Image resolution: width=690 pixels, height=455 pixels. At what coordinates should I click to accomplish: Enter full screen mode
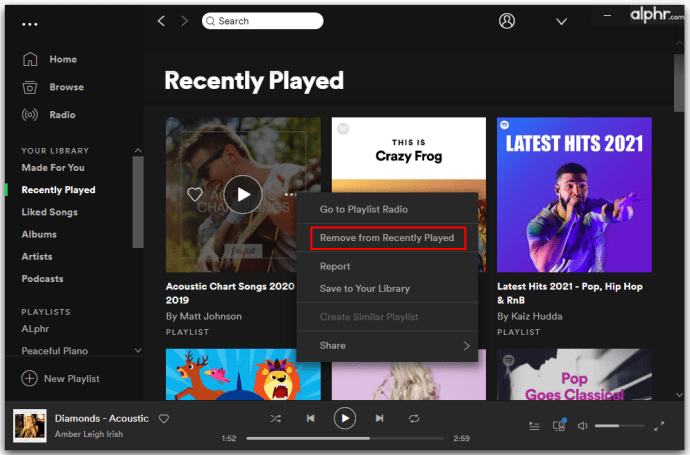coord(659,426)
